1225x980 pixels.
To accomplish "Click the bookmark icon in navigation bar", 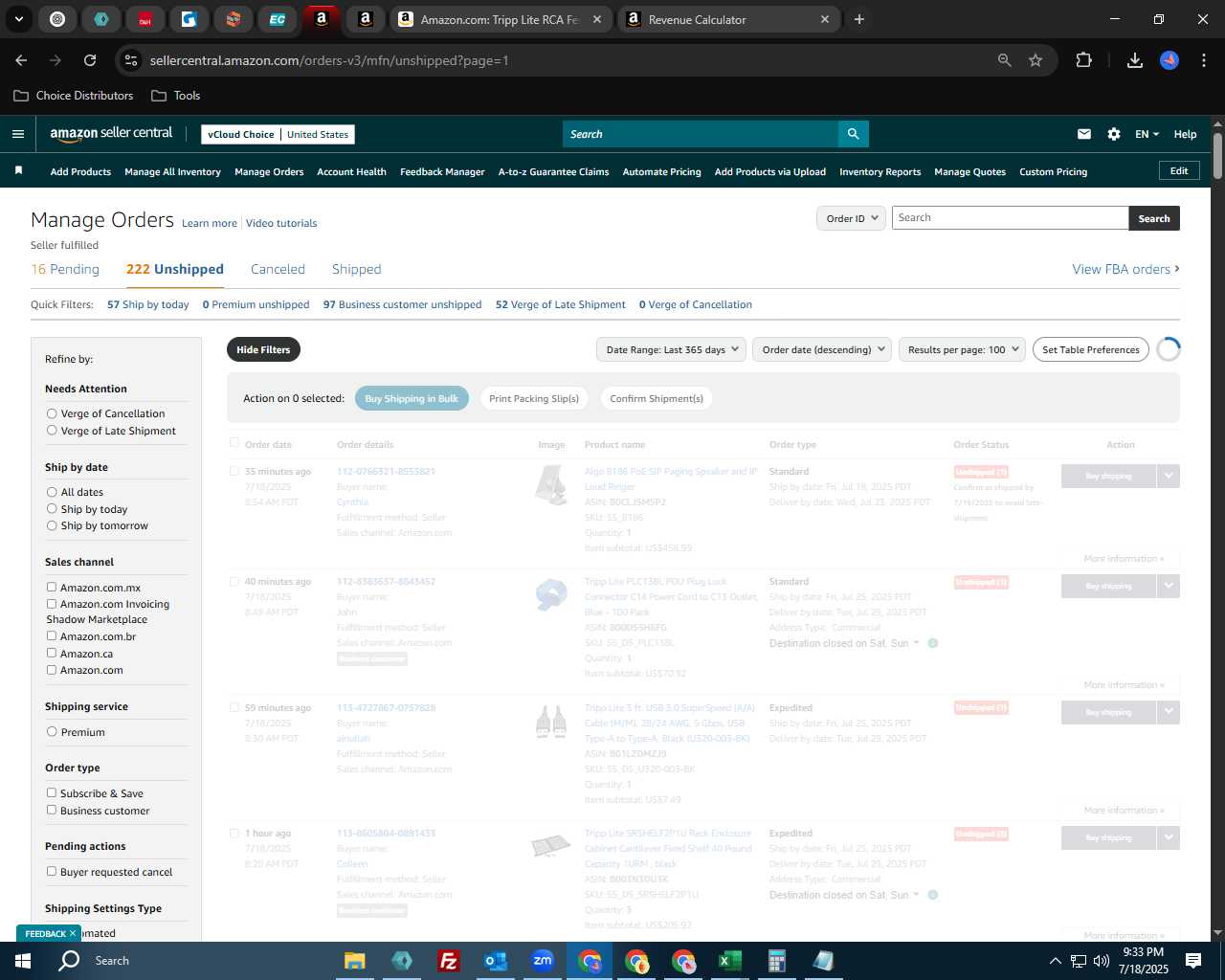I will [18, 171].
